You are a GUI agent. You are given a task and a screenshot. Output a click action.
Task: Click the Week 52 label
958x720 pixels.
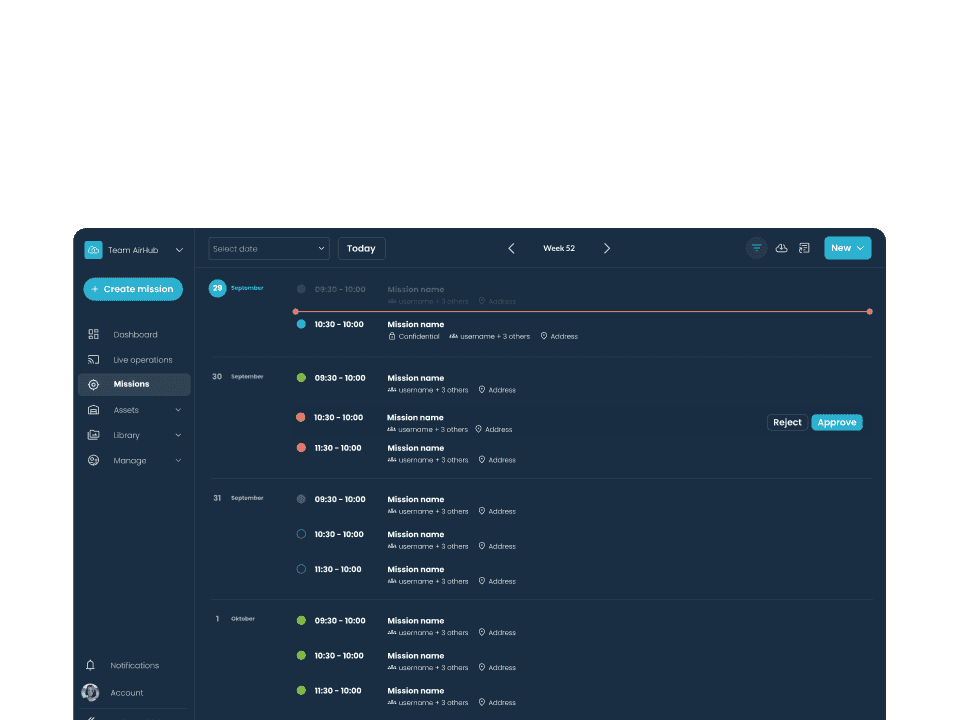tap(559, 248)
